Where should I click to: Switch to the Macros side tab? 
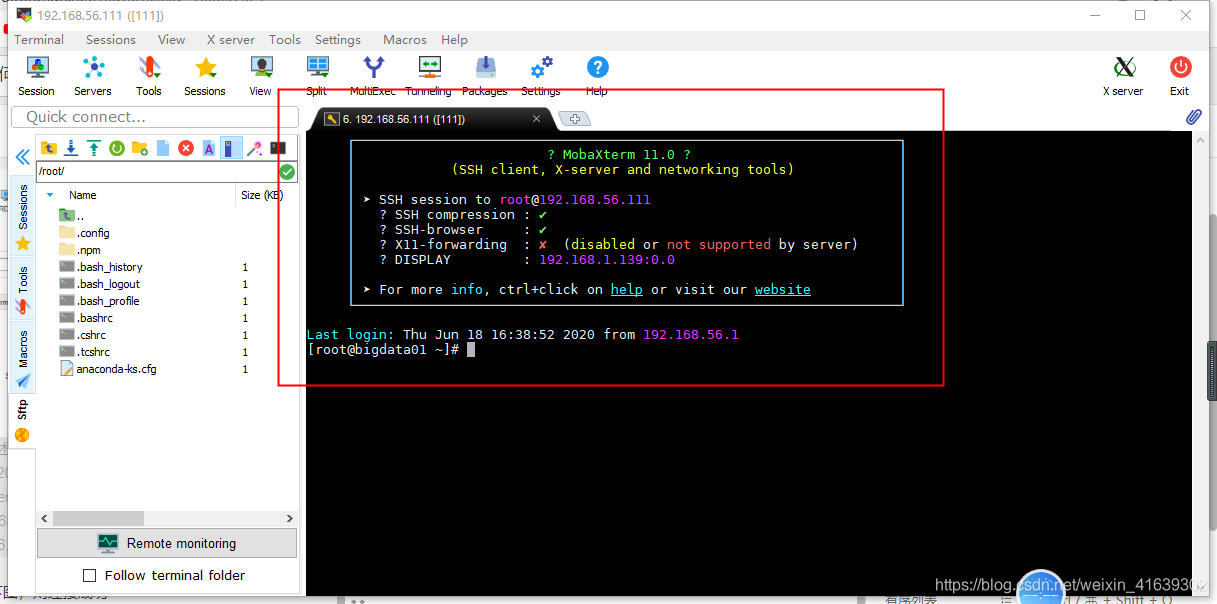click(x=23, y=358)
